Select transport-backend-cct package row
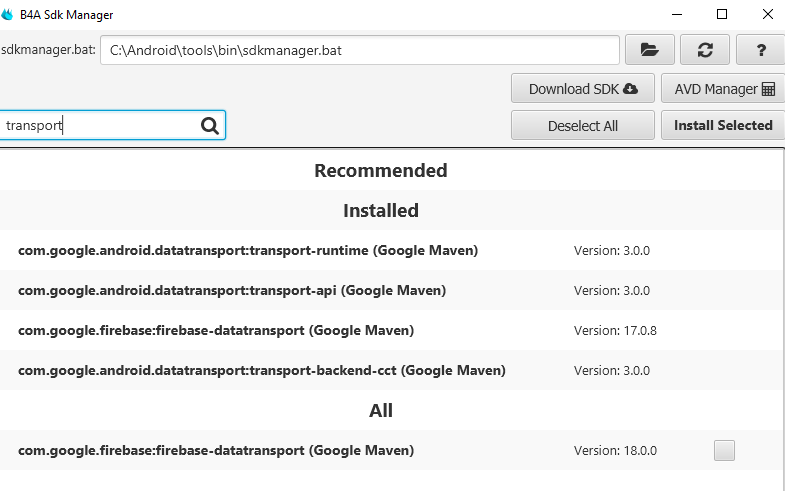 point(262,370)
